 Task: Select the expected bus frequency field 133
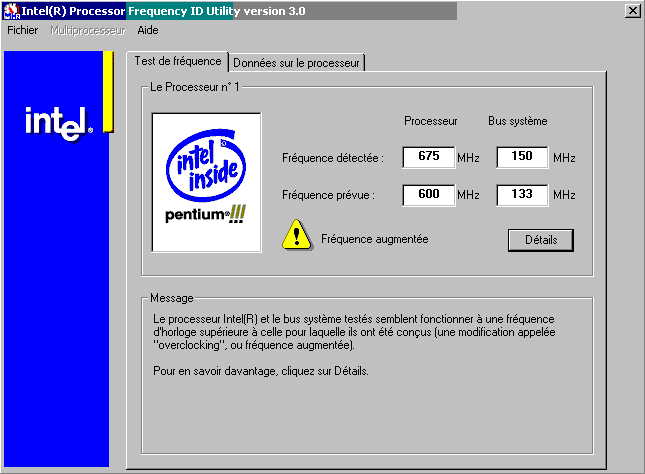522,195
